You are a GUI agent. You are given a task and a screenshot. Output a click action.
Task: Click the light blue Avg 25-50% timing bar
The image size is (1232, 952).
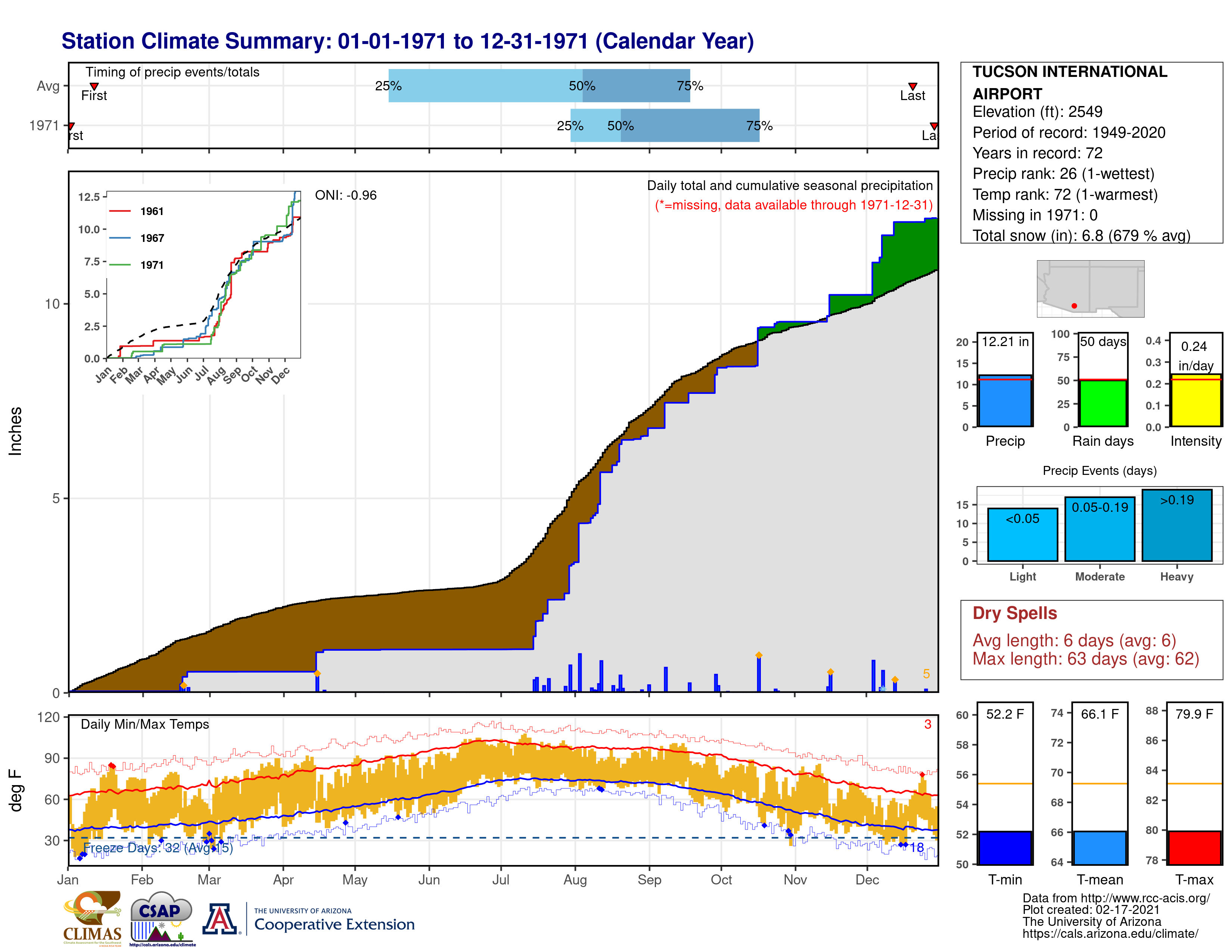pyautogui.click(x=485, y=86)
